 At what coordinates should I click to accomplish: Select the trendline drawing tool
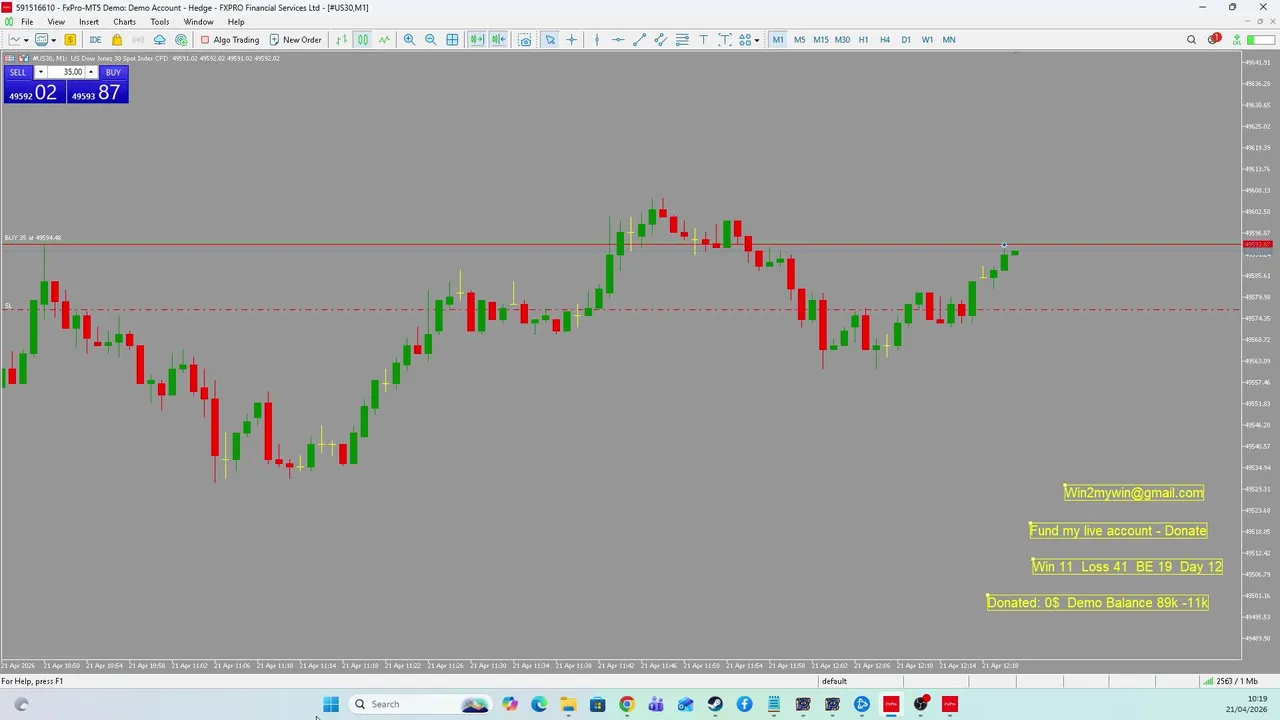coord(640,40)
